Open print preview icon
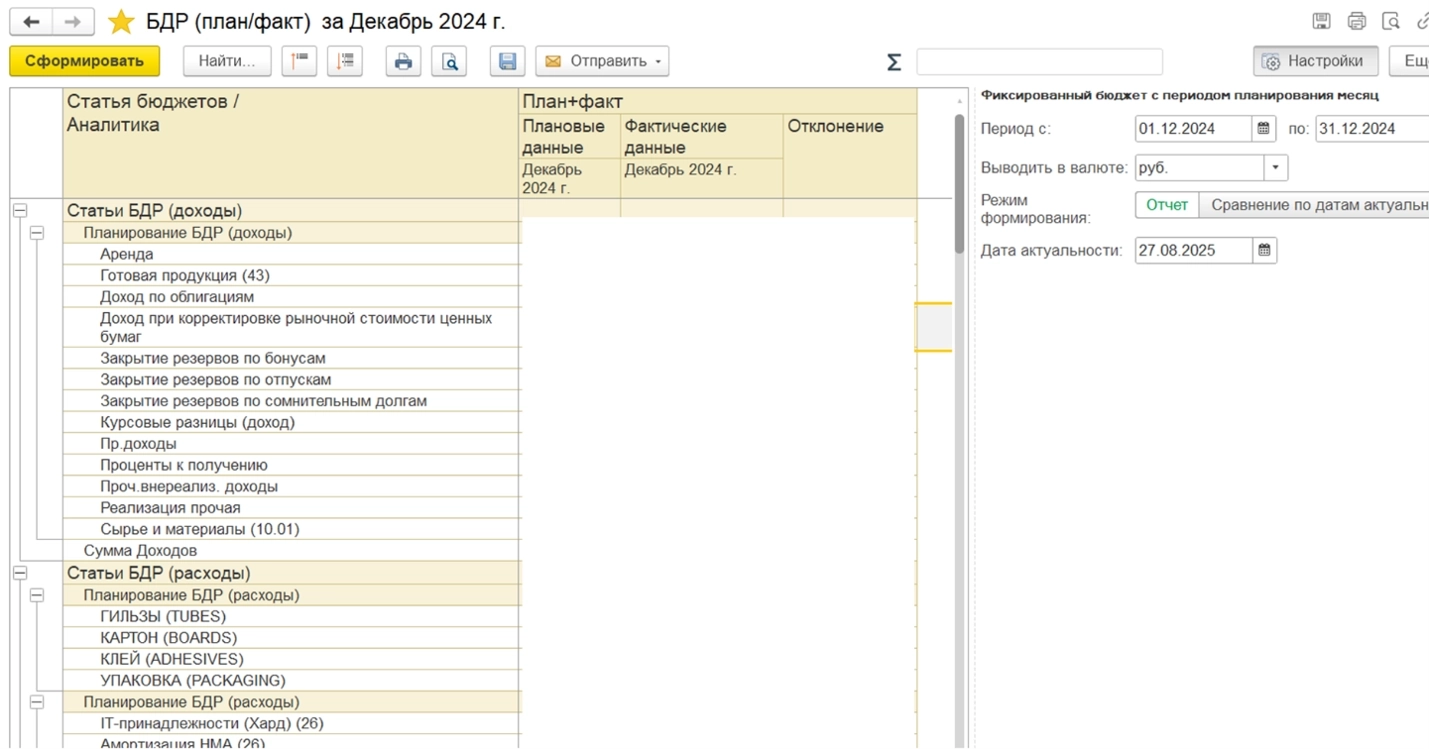Screen dimensions: 1429x749 pyautogui.click(x=449, y=61)
